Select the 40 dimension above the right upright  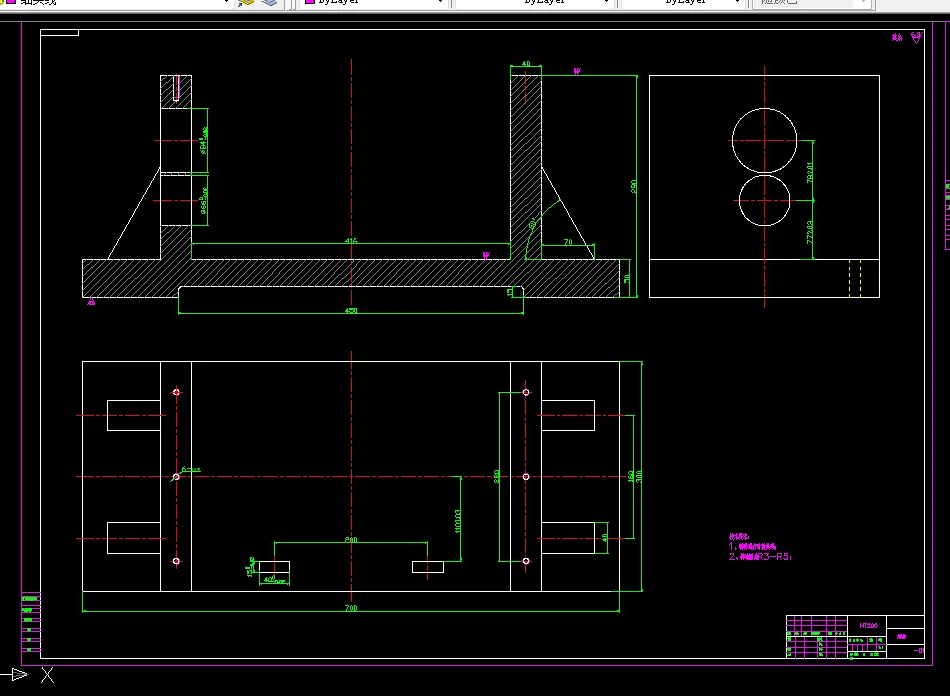(526, 64)
